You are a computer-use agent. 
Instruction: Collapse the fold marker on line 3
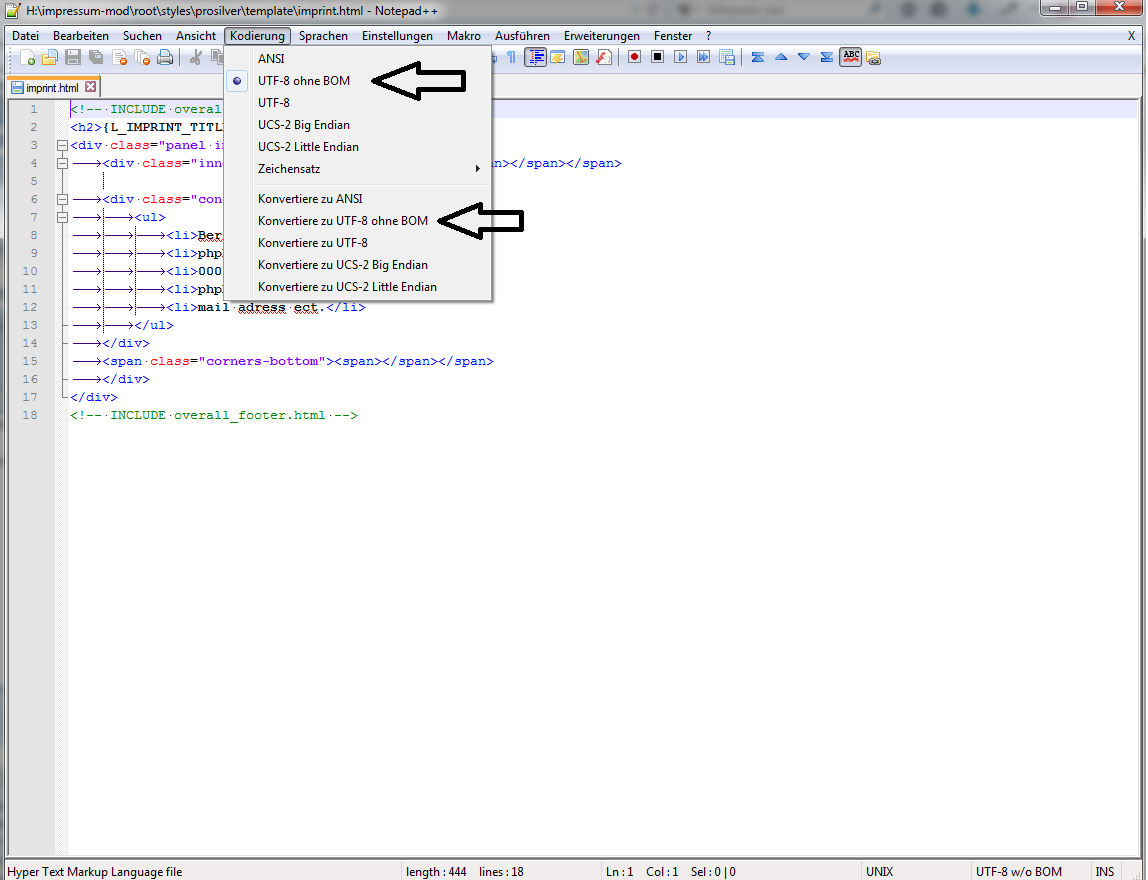coord(62,146)
